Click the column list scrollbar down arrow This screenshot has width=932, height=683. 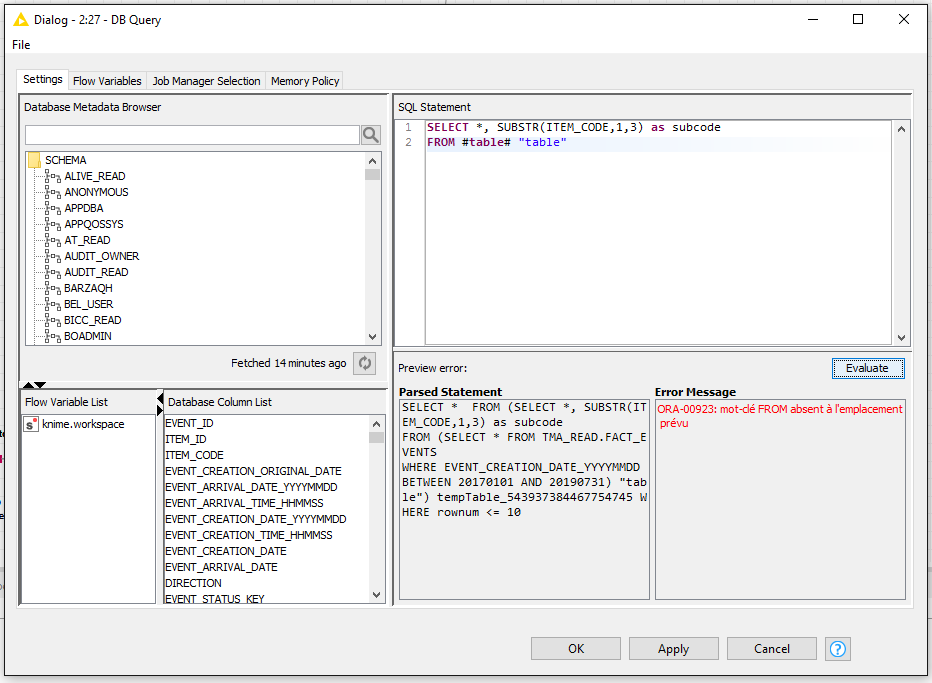point(376,595)
